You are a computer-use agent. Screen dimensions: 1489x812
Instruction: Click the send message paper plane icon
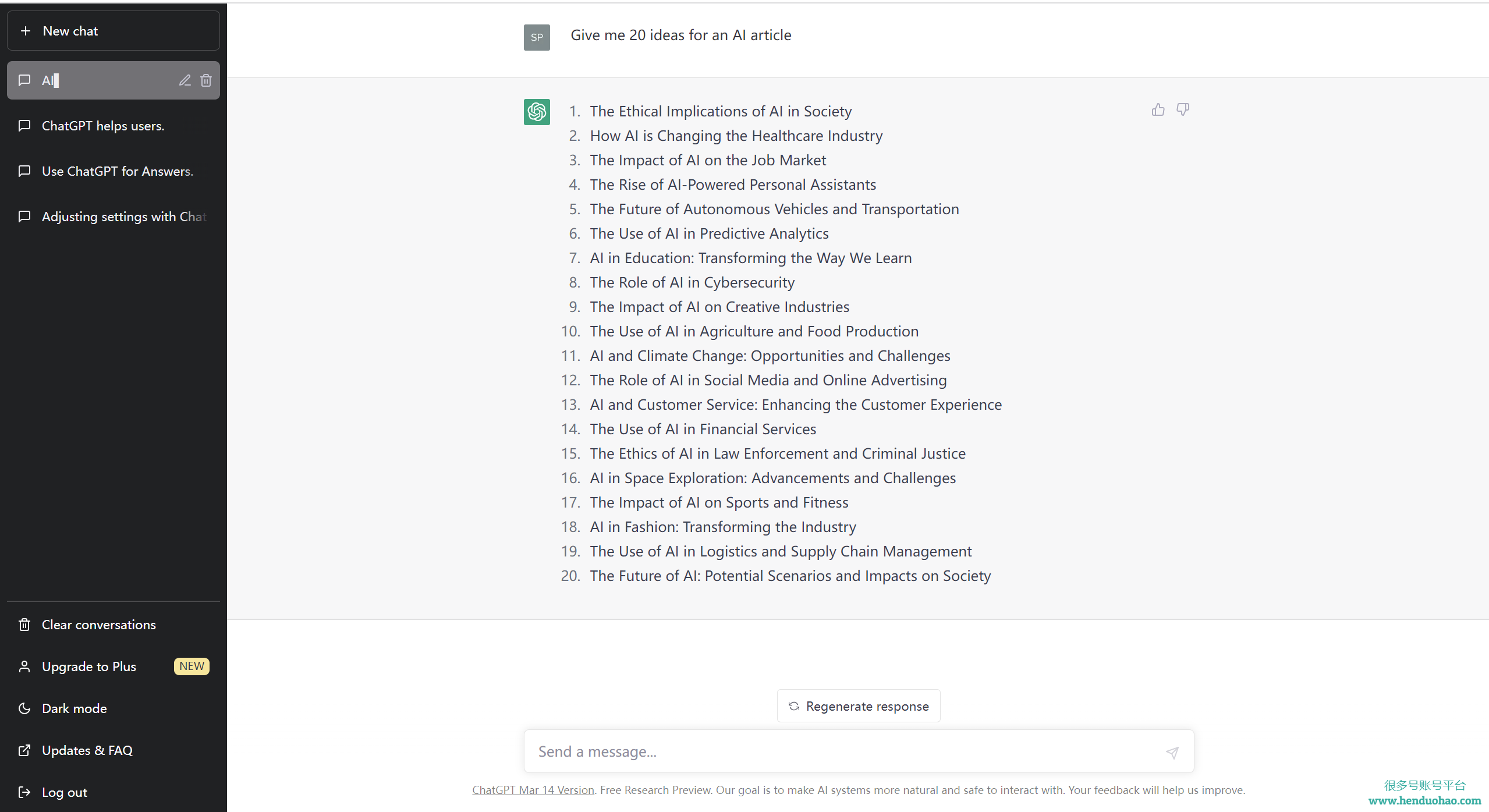[x=1172, y=752]
